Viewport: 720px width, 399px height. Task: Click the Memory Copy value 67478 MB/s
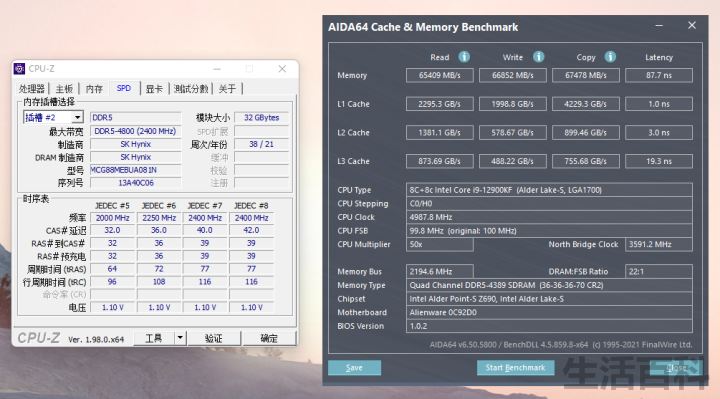(x=586, y=75)
